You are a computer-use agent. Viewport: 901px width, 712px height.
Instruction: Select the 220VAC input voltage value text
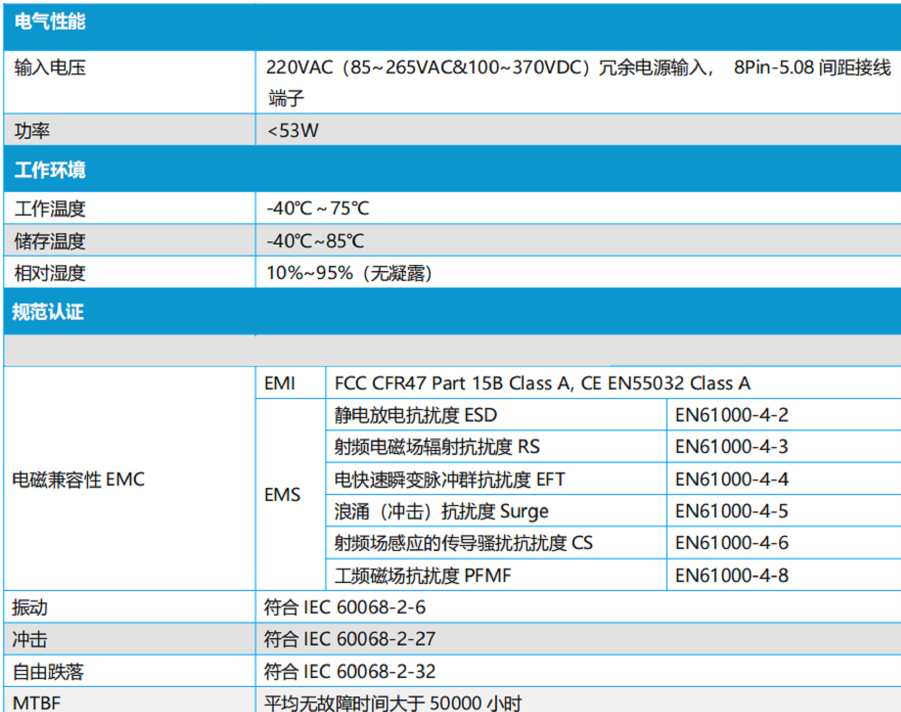pyautogui.click(x=578, y=82)
